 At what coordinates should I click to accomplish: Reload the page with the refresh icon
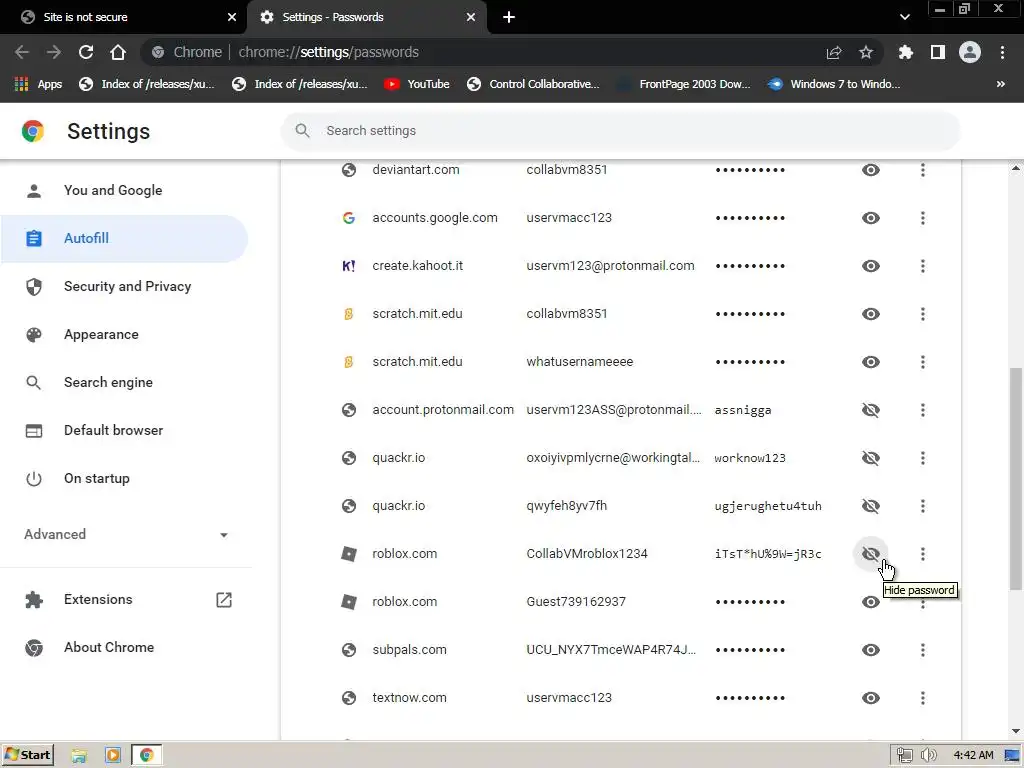pyautogui.click(x=86, y=52)
